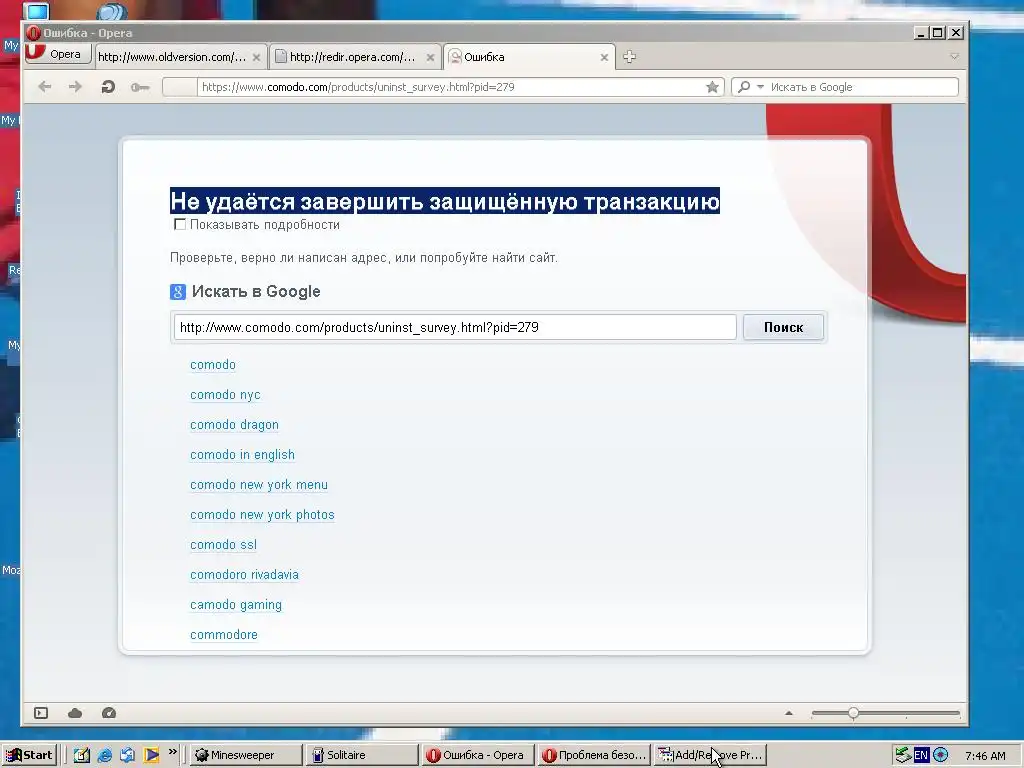
Task: Close the oldversion.com tab
Action: click(257, 57)
